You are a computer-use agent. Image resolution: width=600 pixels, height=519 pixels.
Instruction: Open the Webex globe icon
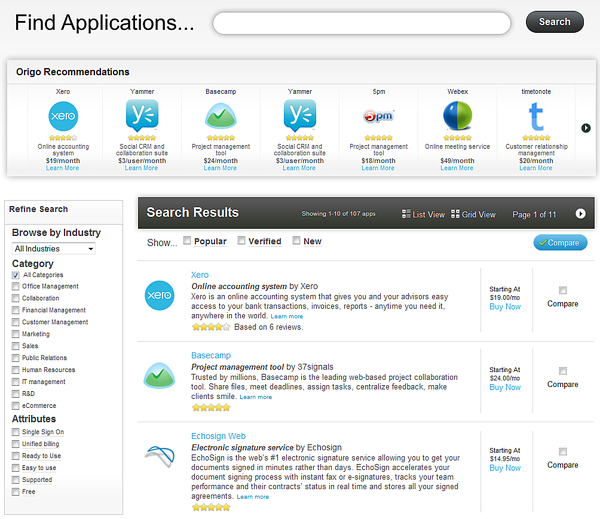[457, 116]
